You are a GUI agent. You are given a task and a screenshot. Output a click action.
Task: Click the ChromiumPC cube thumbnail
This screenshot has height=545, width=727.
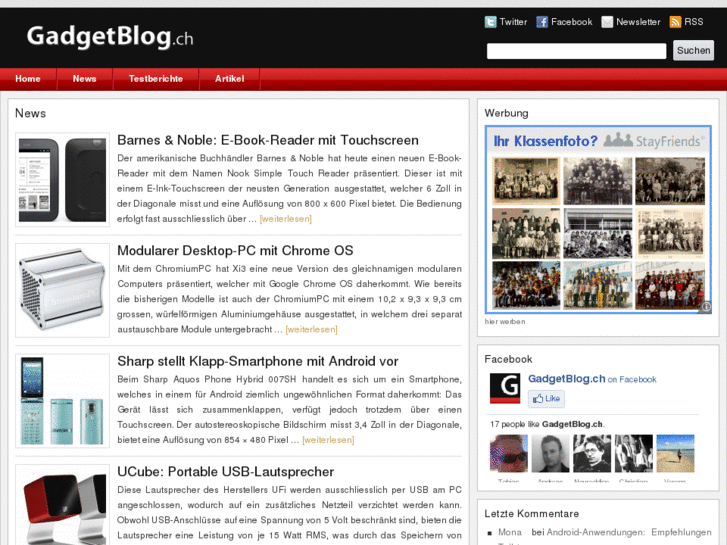(x=63, y=290)
